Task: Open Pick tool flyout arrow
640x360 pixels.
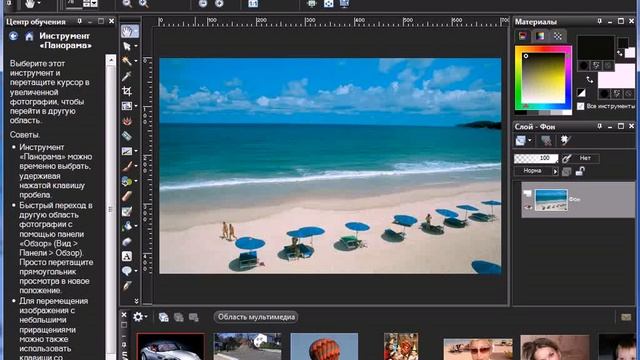Action: coord(136,47)
